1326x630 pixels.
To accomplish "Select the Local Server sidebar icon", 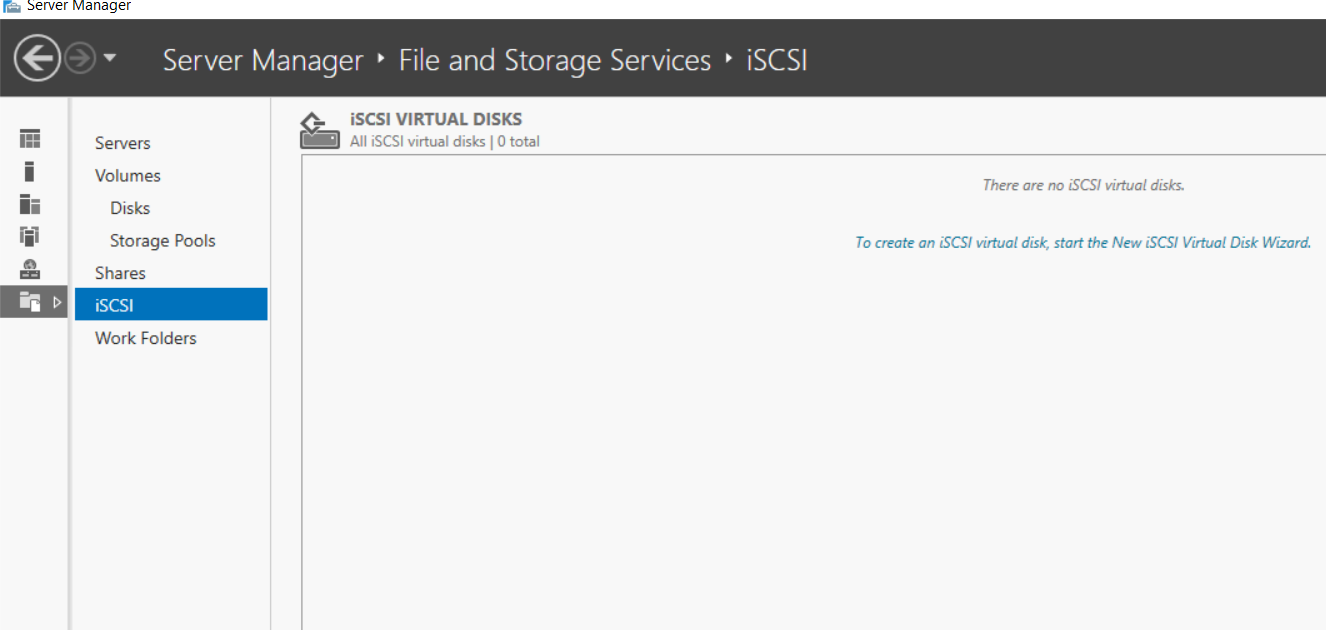I will pos(30,171).
